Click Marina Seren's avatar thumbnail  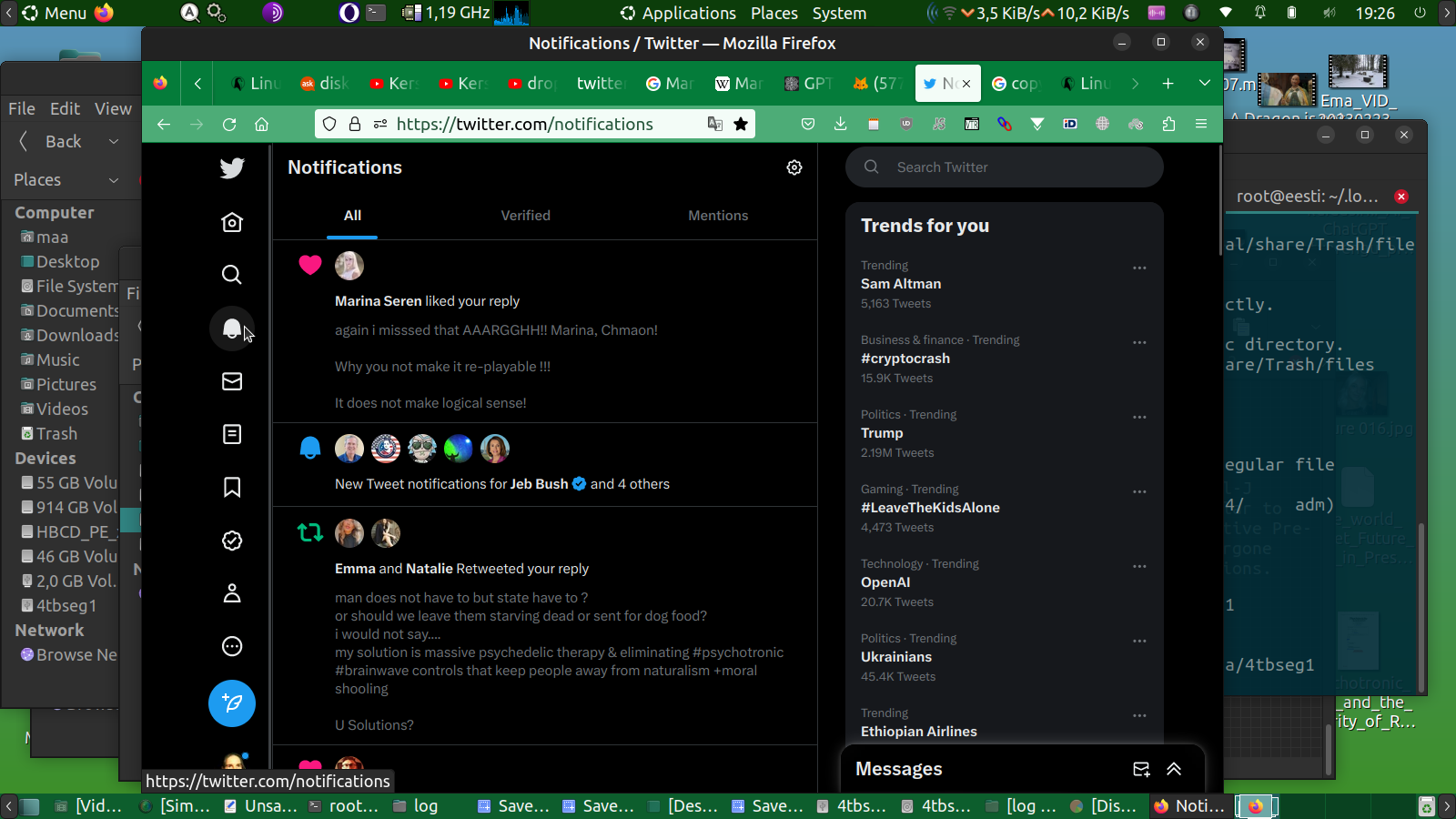tap(349, 266)
